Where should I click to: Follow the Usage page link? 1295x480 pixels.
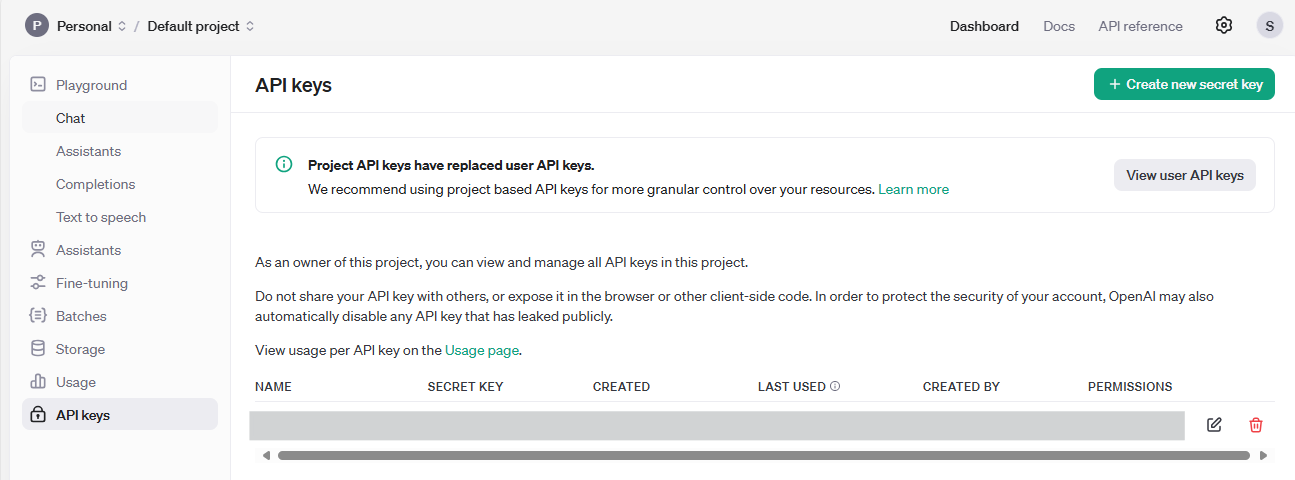[482, 350]
